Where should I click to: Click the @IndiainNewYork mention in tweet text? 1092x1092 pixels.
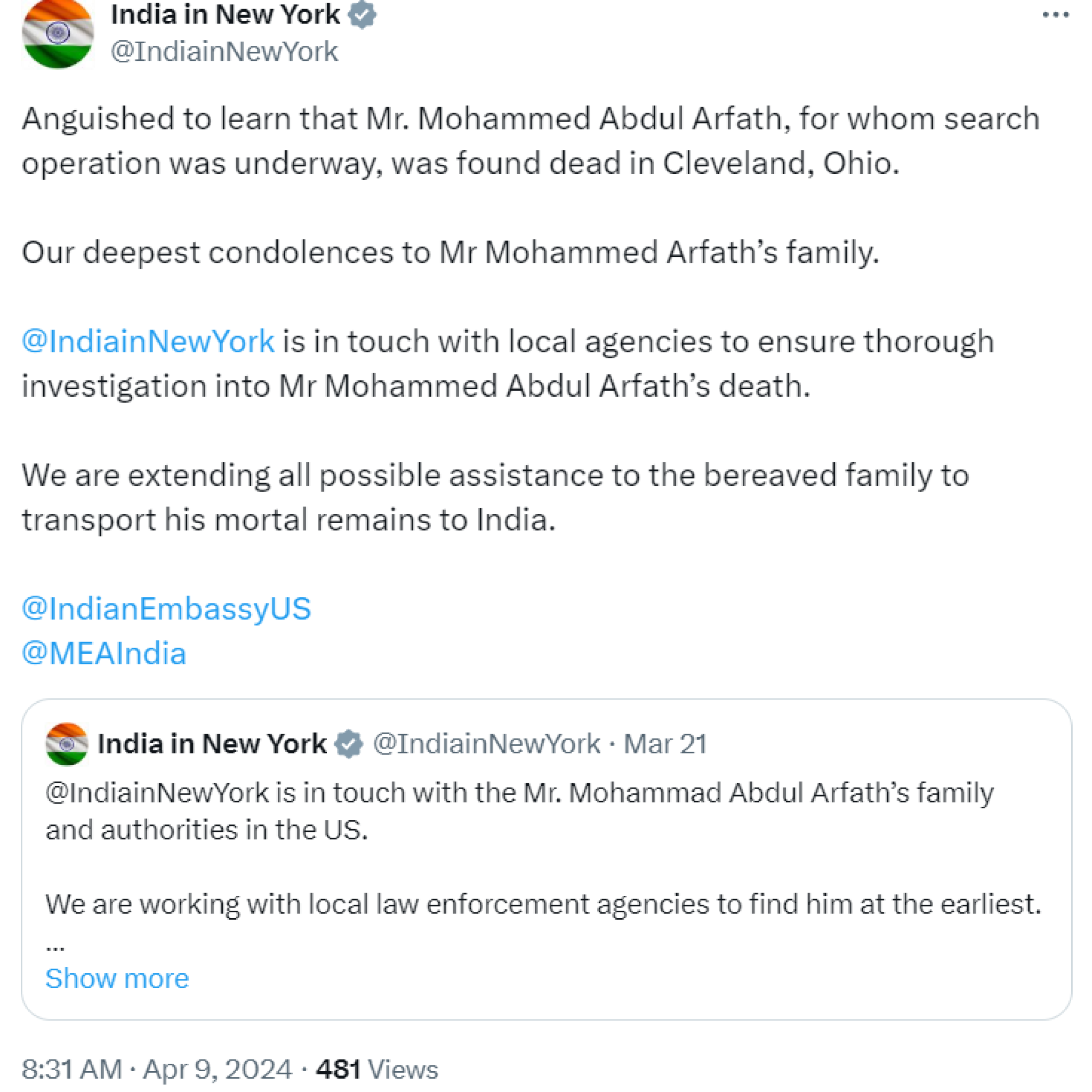coord(148,341)
